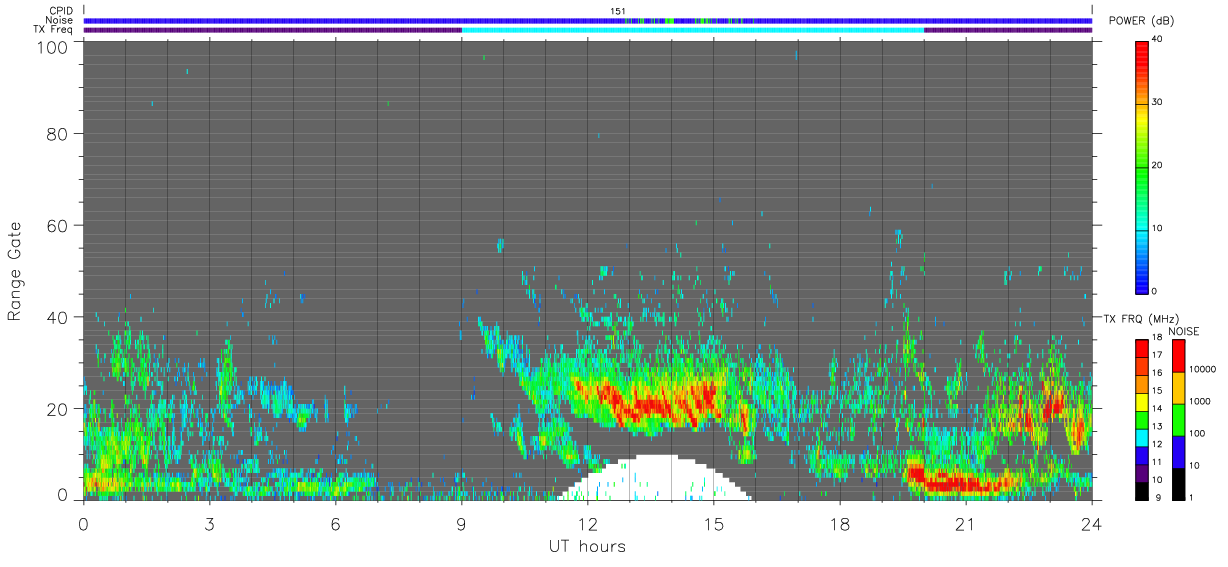Click the "100" Range Gate axis tick

pyautogui.click(x=52, y=47)
